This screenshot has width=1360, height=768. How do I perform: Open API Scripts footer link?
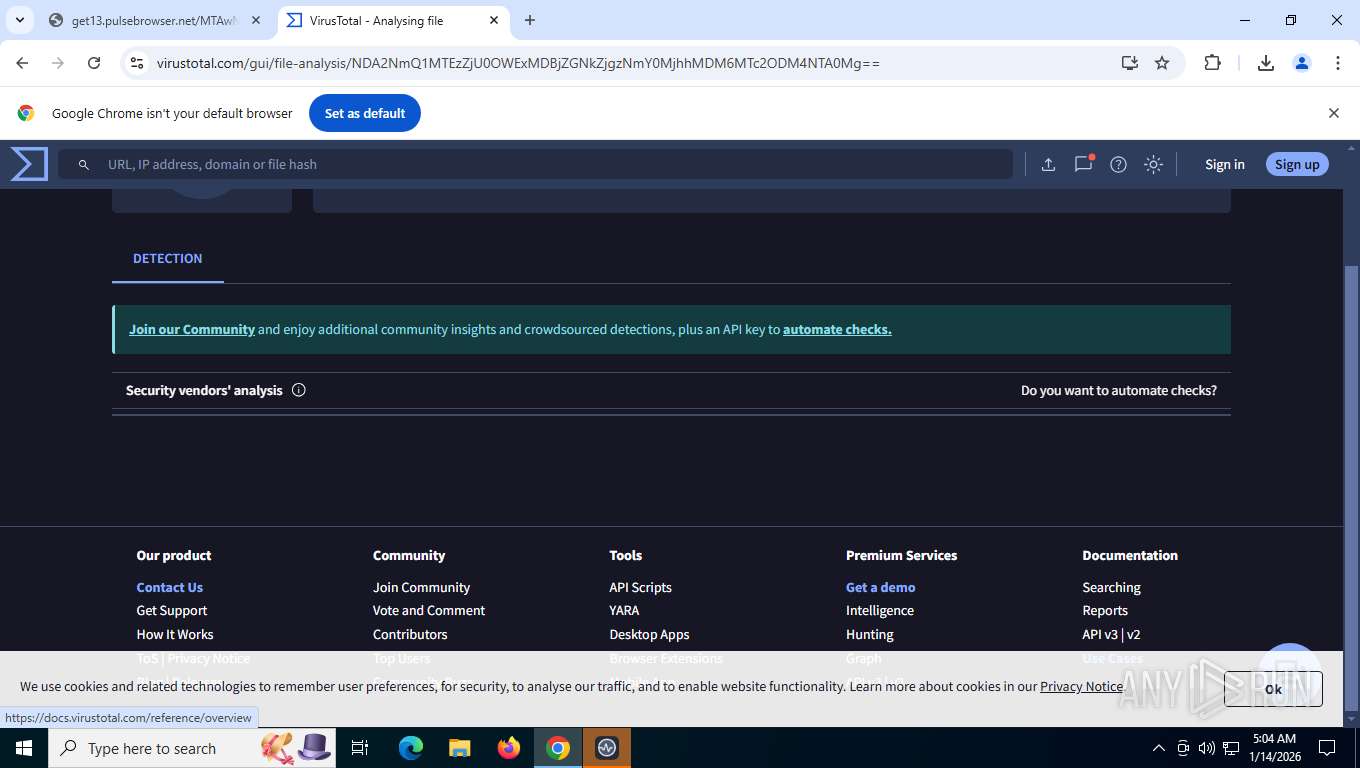pyautogui.click(x=640, y=587)
